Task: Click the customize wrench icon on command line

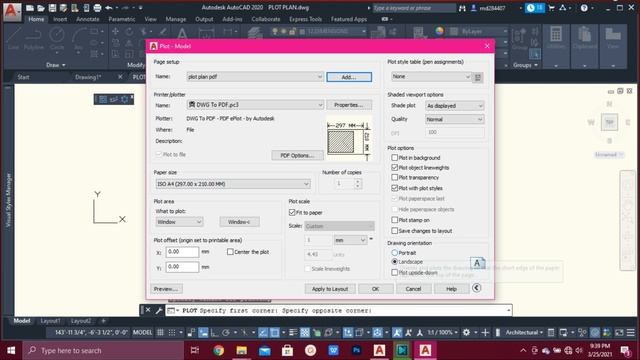Action: click(159, 311)
